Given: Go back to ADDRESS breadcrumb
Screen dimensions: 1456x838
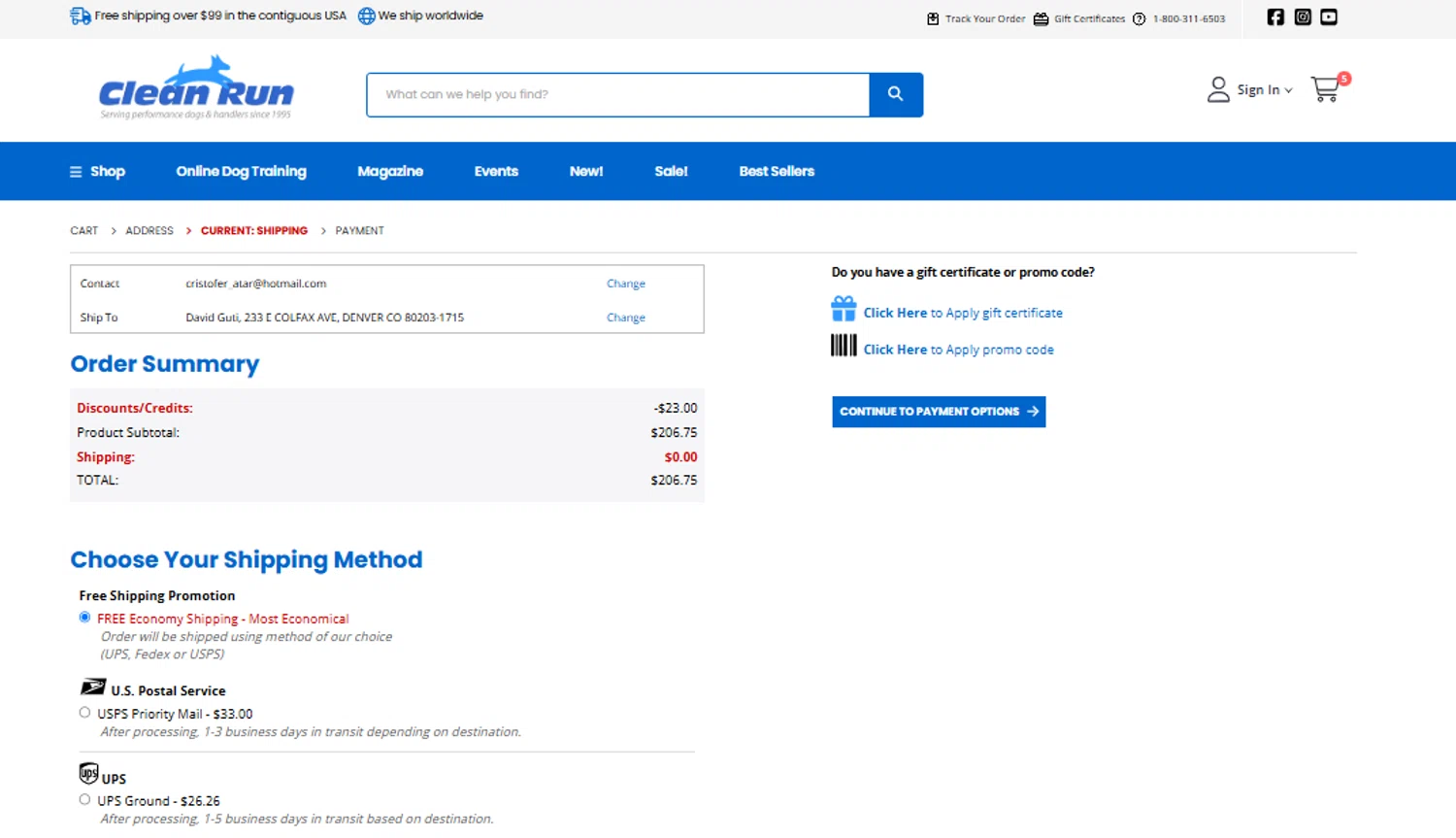Looking at the screenshot, I should (x=149, y=231).
